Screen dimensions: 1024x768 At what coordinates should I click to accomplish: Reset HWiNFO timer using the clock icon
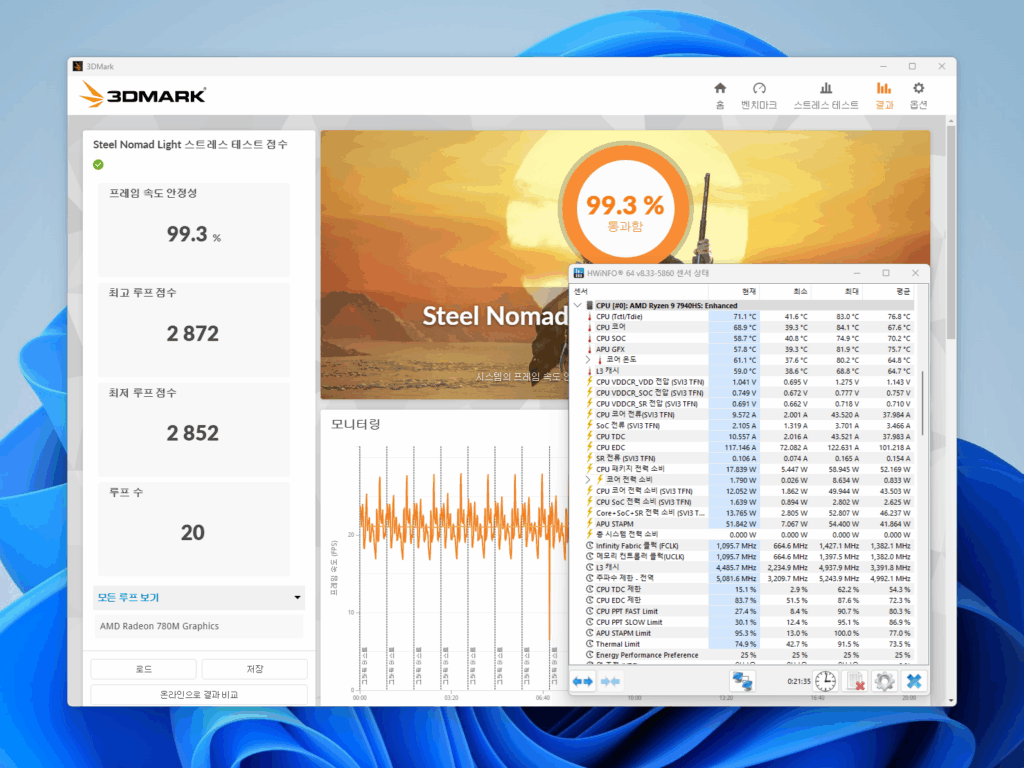[825, 681]
